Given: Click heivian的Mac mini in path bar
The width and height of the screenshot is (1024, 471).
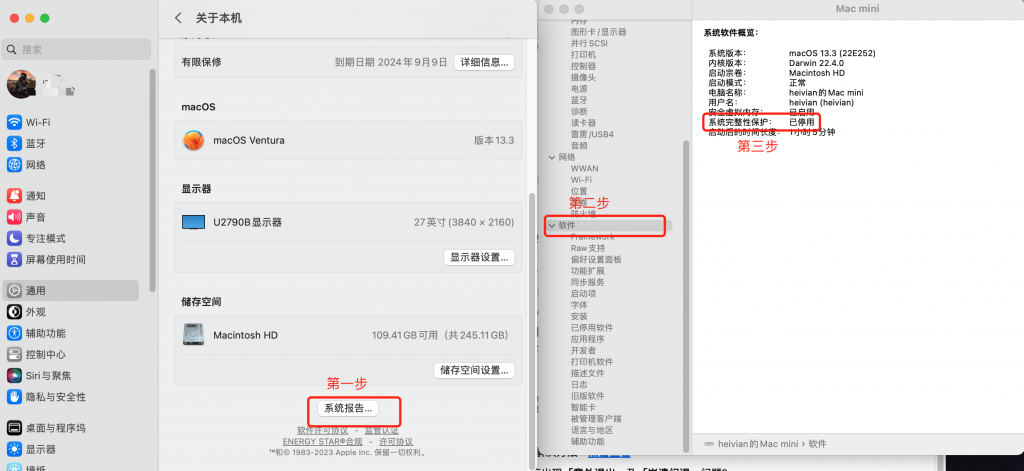Looking at the screenshot, I should click(x=758, y=444).
